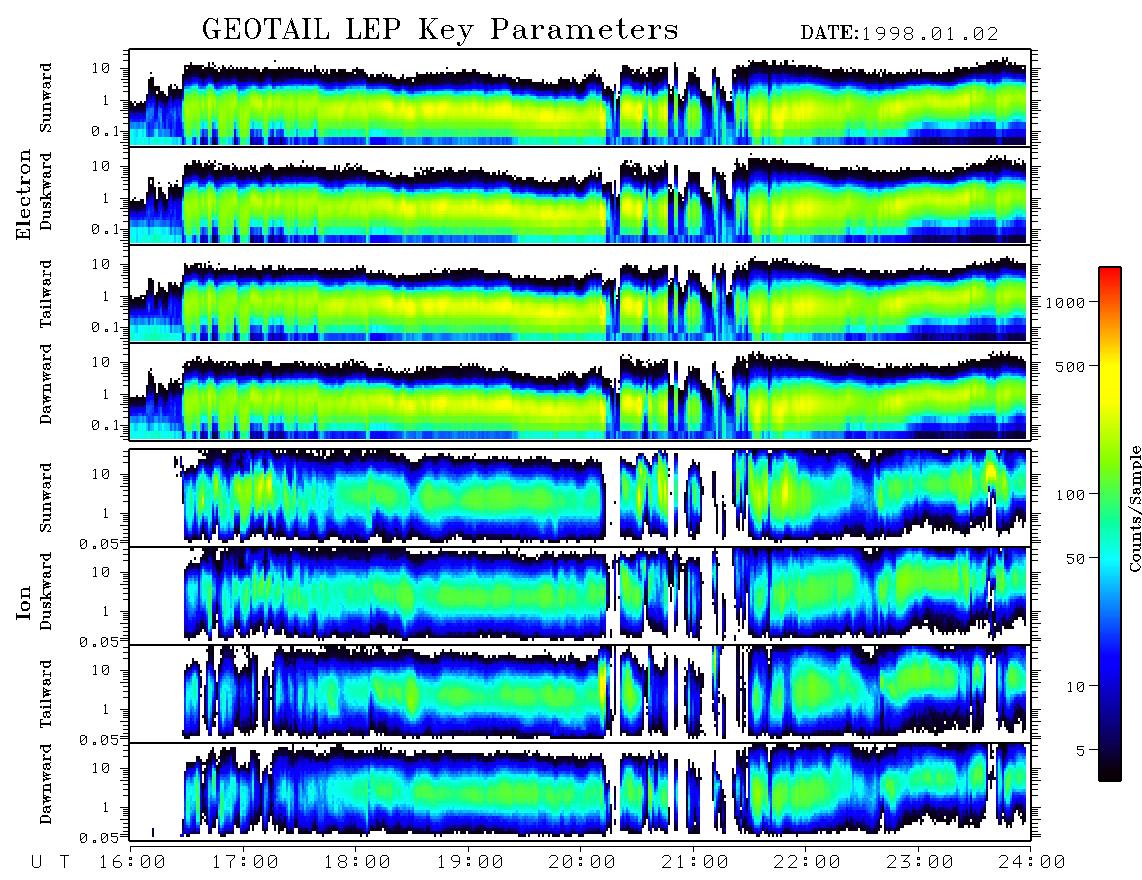This screenshot has width=1142, height=880.
Task: Select the Counts/Sample colorbar title
Action: click(x=1134, y=508)
